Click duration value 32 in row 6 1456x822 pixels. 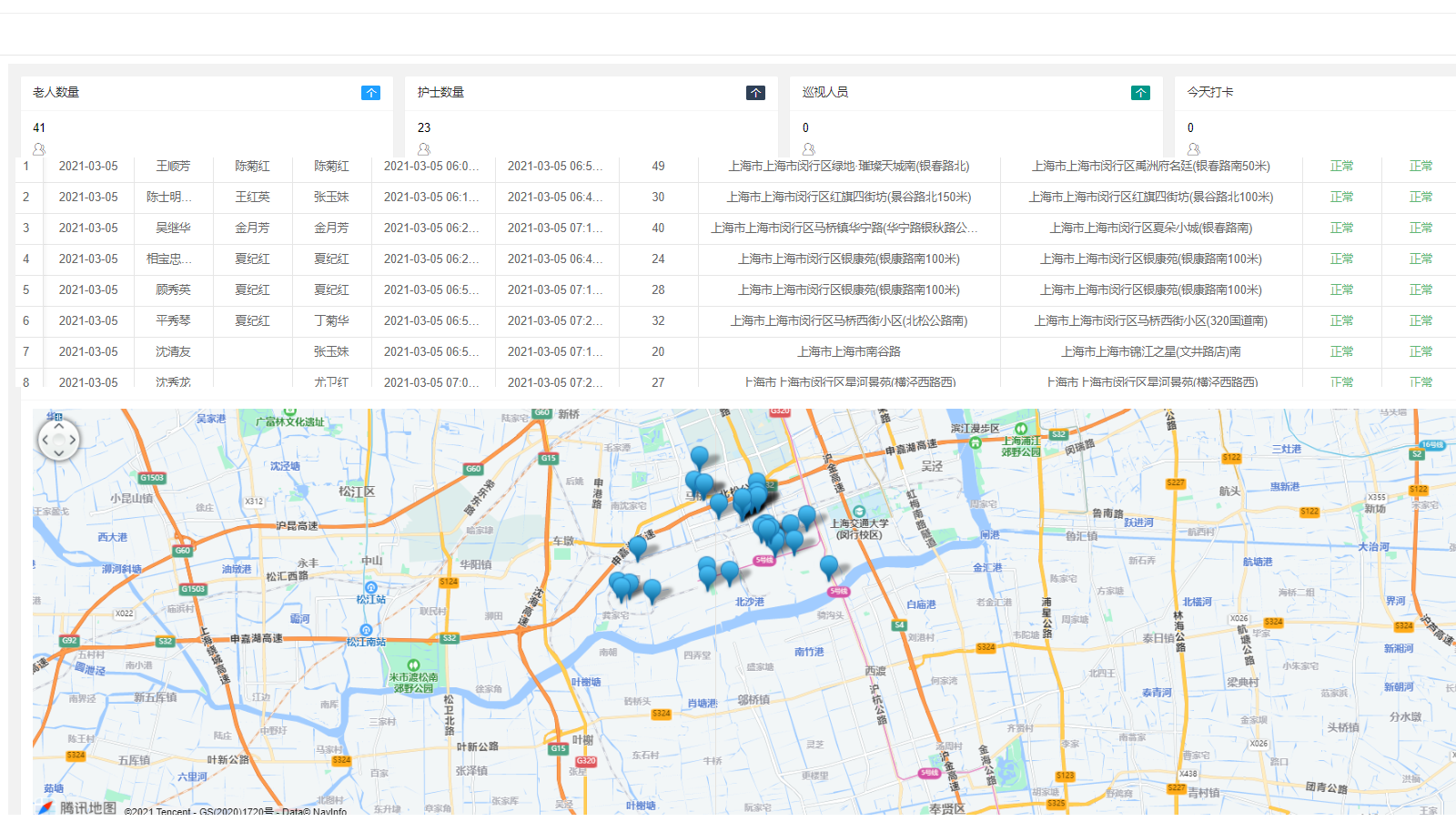(x=658, y=320)
